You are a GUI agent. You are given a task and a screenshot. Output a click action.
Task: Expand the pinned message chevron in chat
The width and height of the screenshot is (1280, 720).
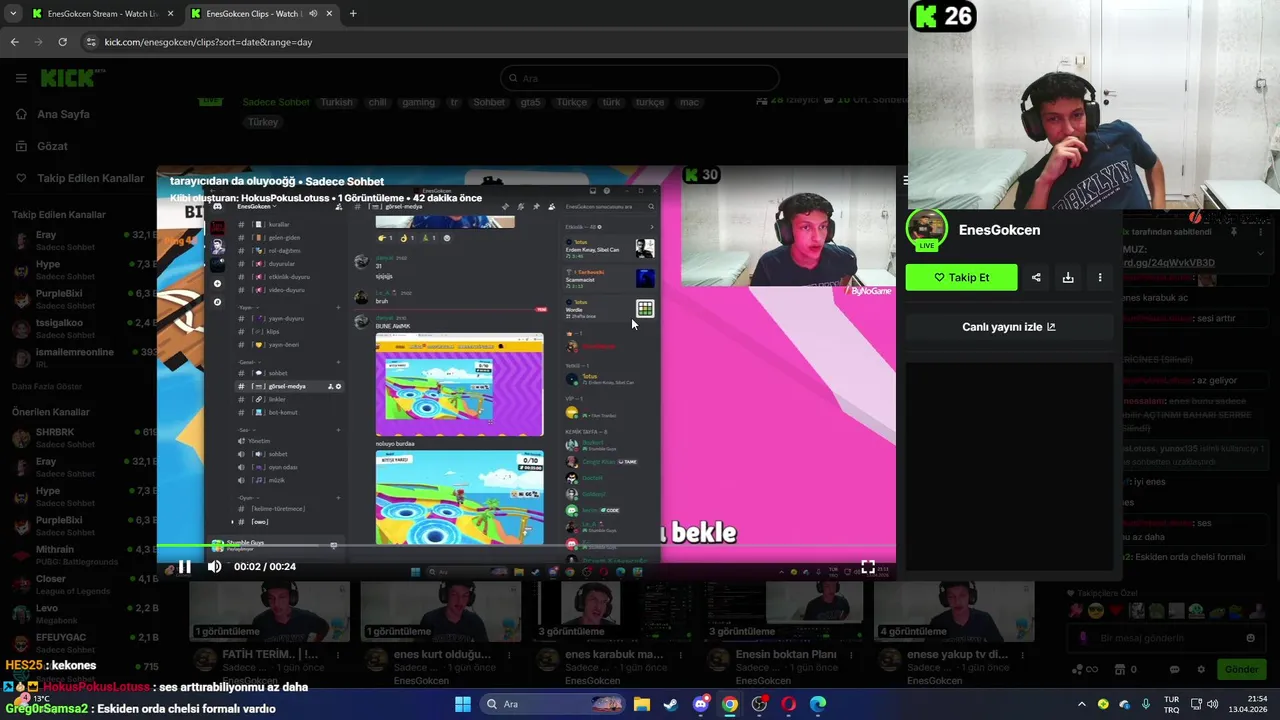pos(1260,253)
